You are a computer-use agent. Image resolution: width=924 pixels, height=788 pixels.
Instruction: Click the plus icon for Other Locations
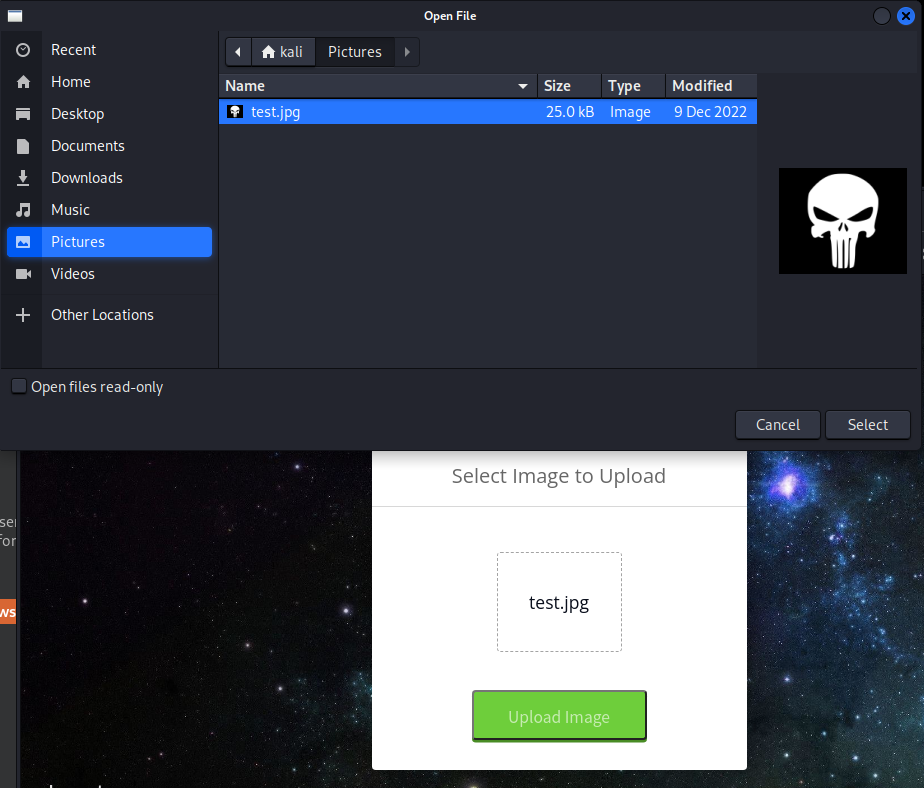click(x=23, y=315)
